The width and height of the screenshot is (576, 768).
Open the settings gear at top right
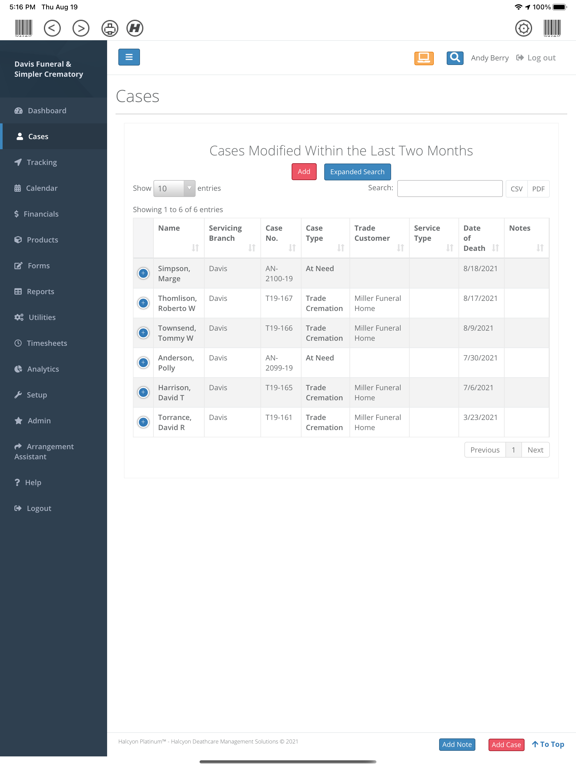click(x=523, y=28)
